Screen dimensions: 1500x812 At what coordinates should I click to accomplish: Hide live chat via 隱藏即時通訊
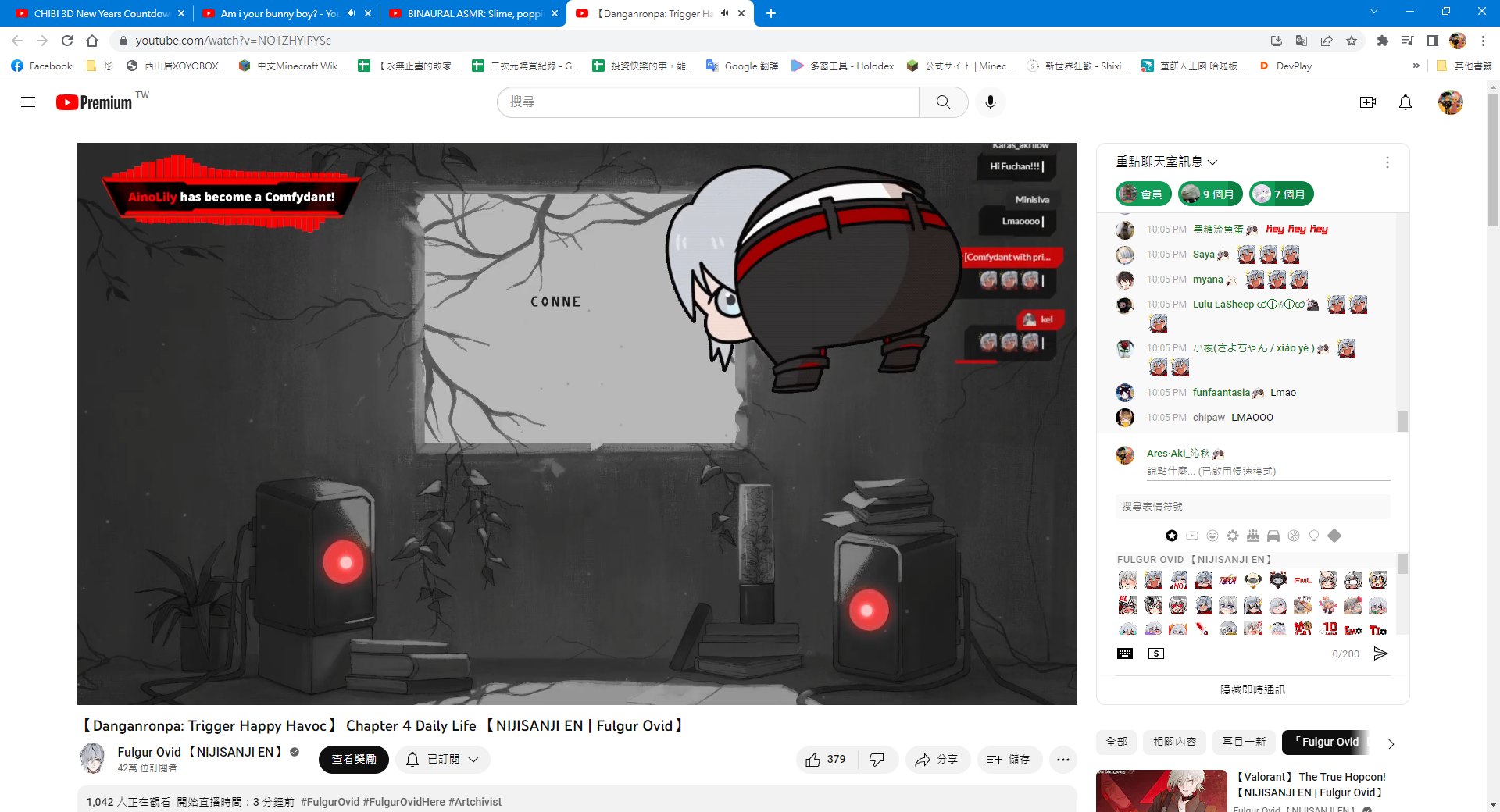[1252, 689]
